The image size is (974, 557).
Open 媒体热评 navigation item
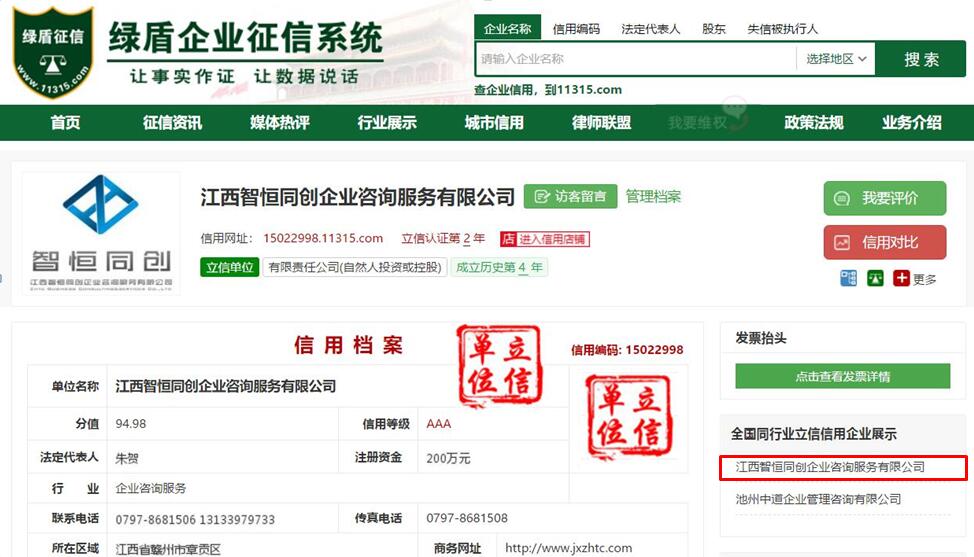point(280,122)
